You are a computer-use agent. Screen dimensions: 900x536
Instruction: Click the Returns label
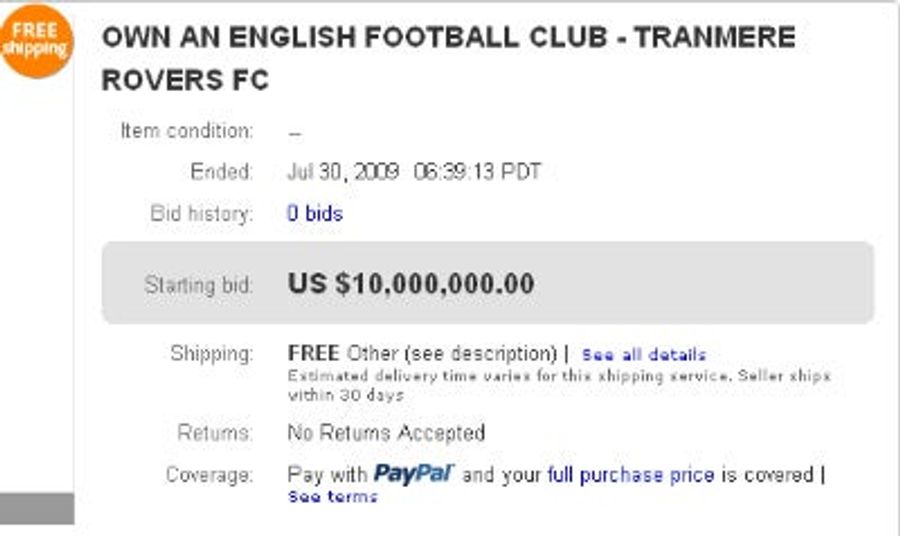click(215, 433)
